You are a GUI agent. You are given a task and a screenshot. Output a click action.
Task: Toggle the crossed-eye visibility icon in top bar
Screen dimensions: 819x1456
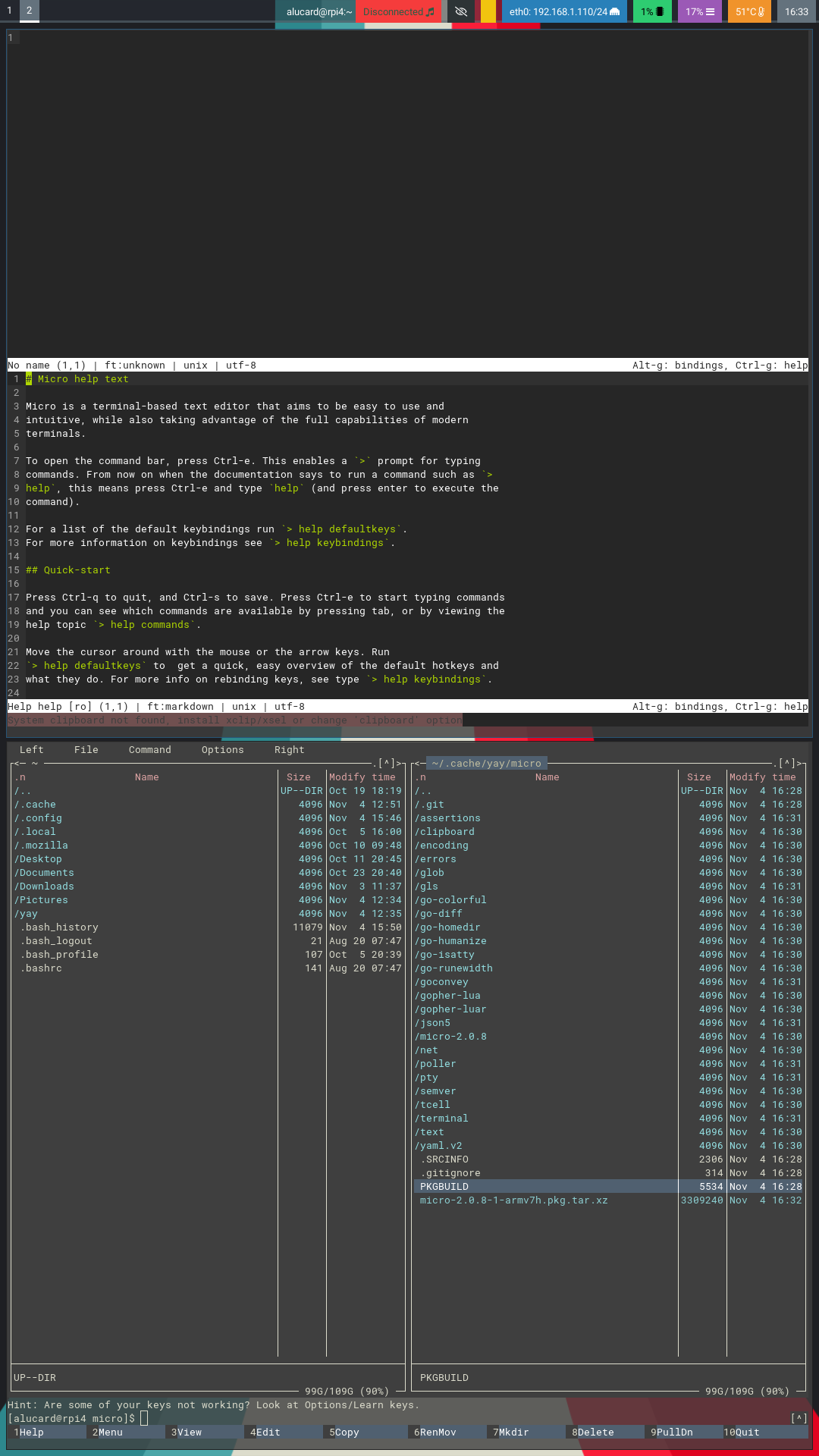(x=460, y=11)
